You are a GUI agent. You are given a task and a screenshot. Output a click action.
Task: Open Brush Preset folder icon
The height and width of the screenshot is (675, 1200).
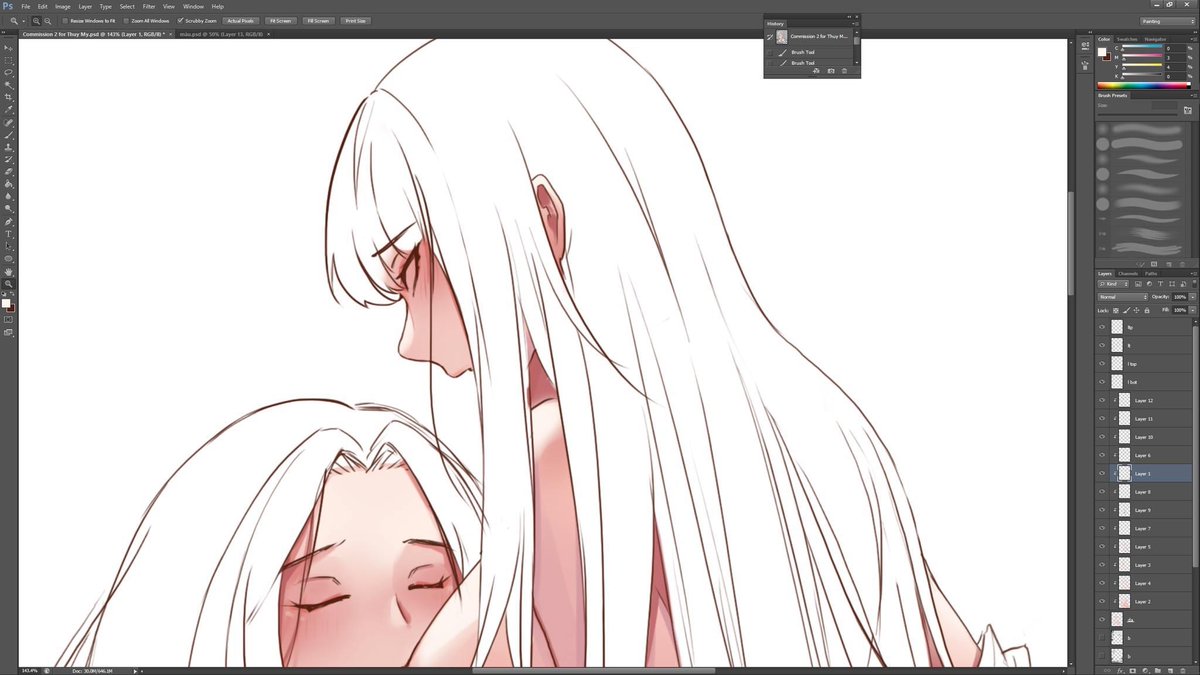pos(1187,110)
